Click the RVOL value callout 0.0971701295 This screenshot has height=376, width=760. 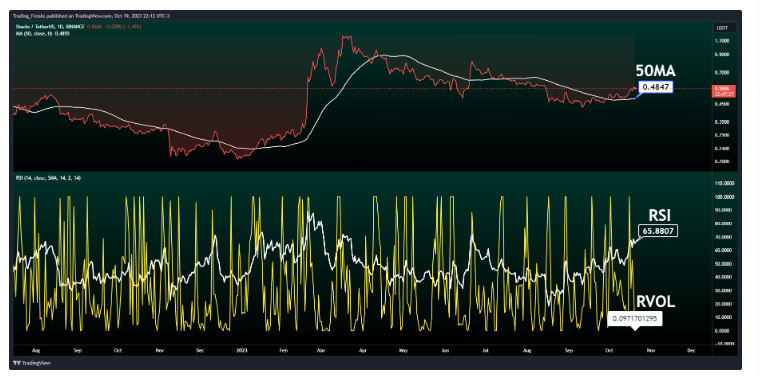coord(635,319)
